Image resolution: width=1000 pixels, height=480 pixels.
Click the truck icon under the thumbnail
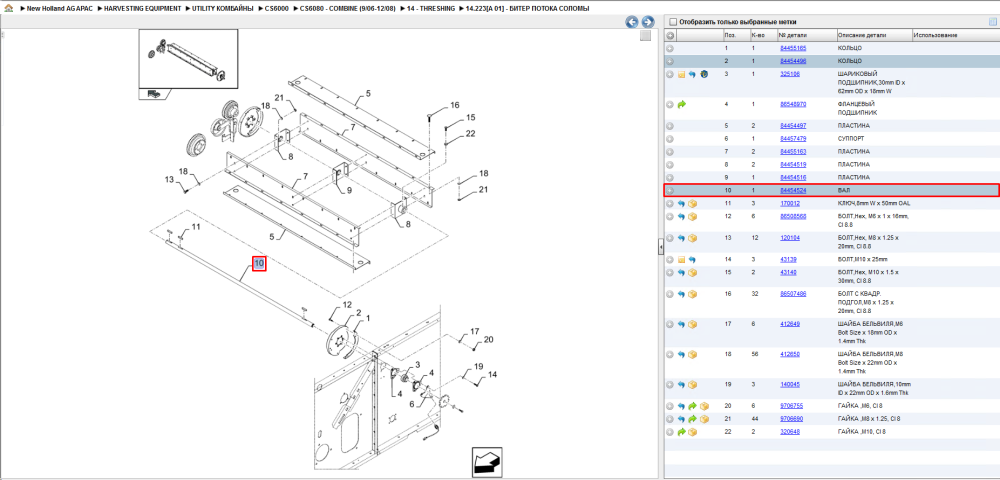pyautogui.click(x=154, y=94)
